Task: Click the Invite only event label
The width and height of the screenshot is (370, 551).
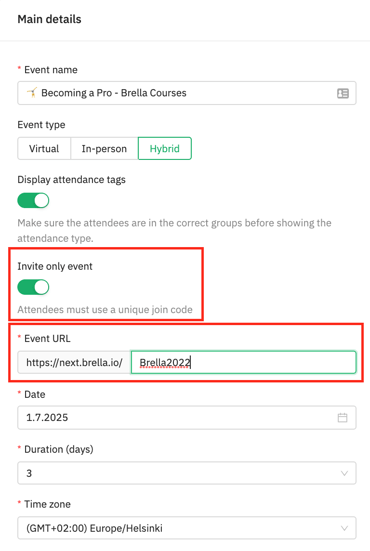Action: tap(55, 266)
